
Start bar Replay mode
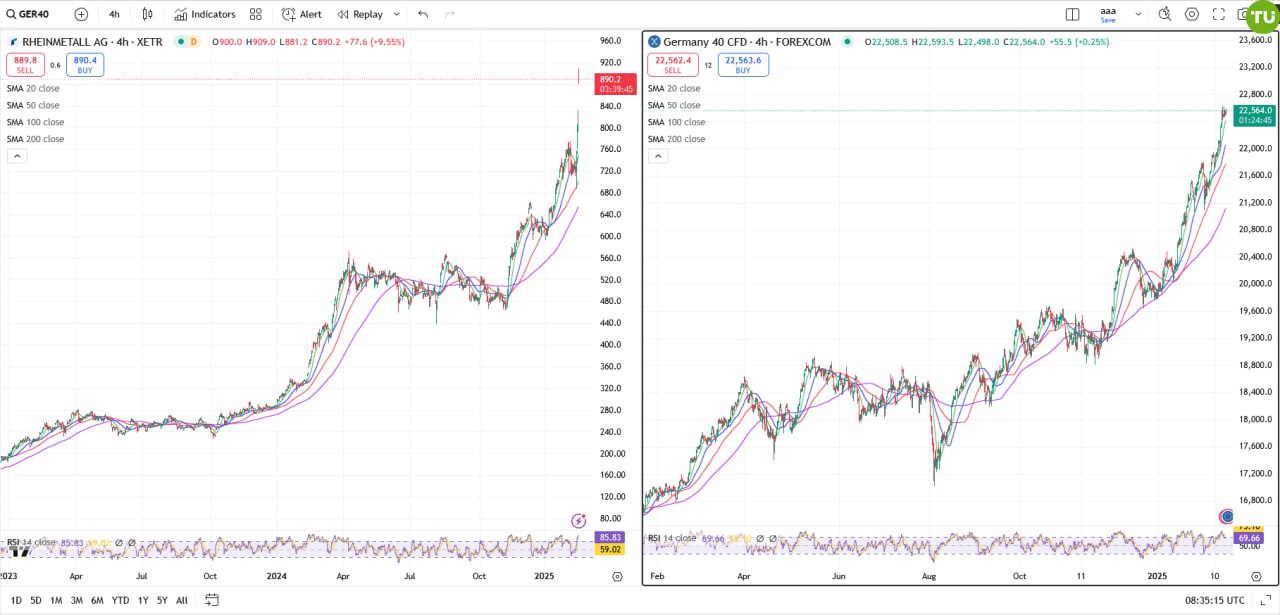[x=359, y=14]
